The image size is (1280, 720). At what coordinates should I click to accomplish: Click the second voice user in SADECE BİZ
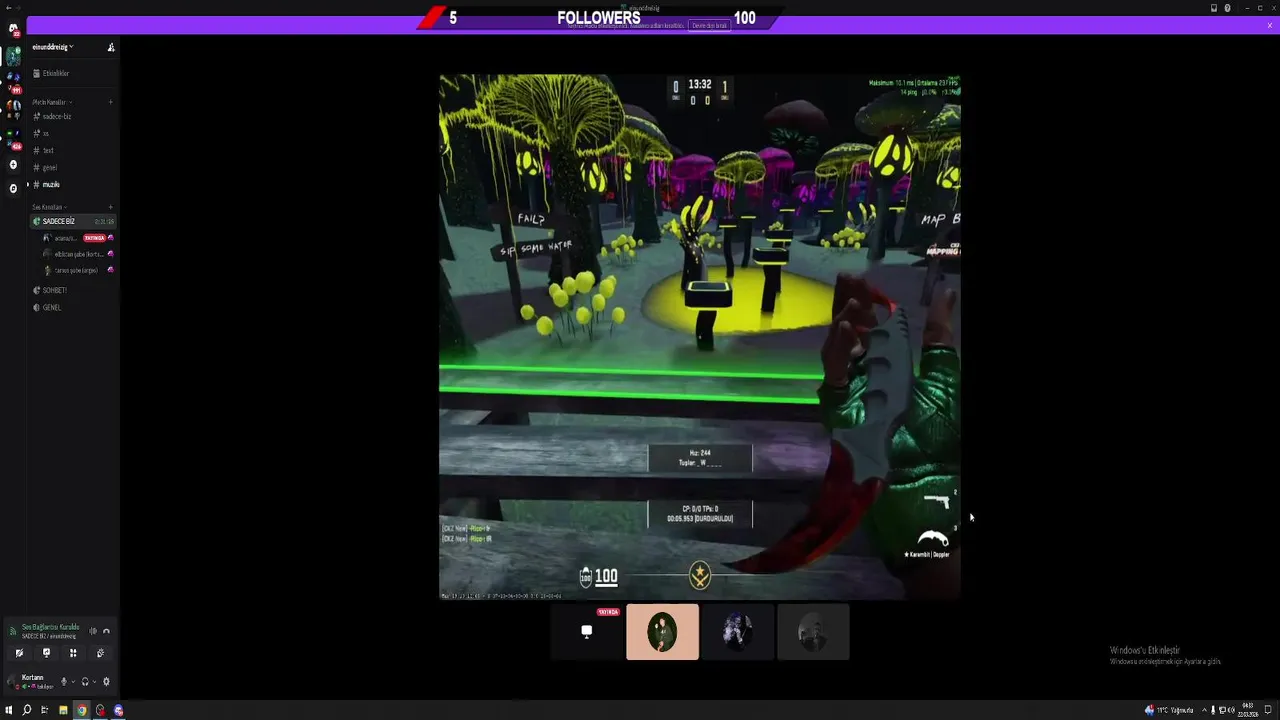[x=78, y=254]
